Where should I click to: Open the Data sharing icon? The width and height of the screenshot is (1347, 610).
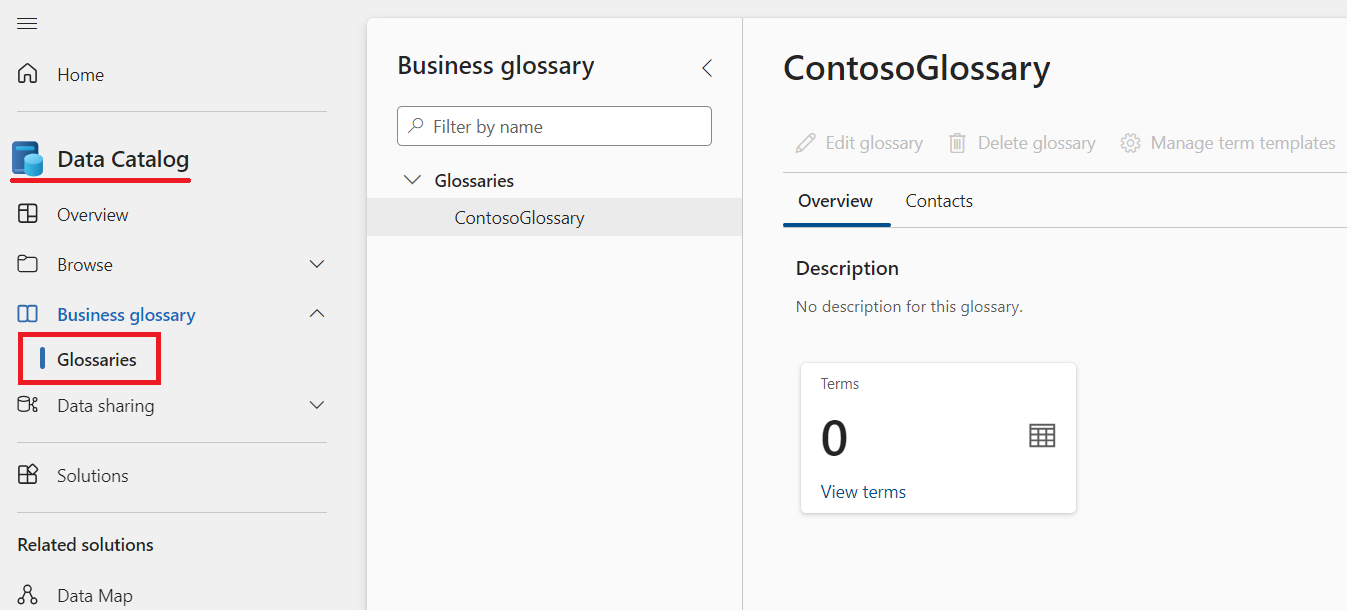point(28,405)
